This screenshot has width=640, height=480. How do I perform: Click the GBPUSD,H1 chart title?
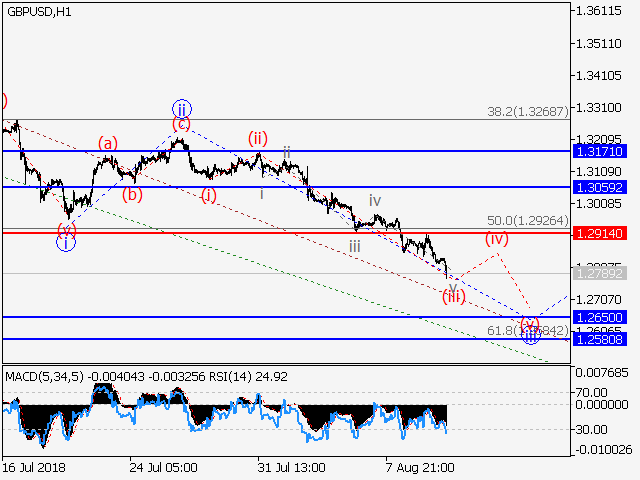click(x=38, y=11)
